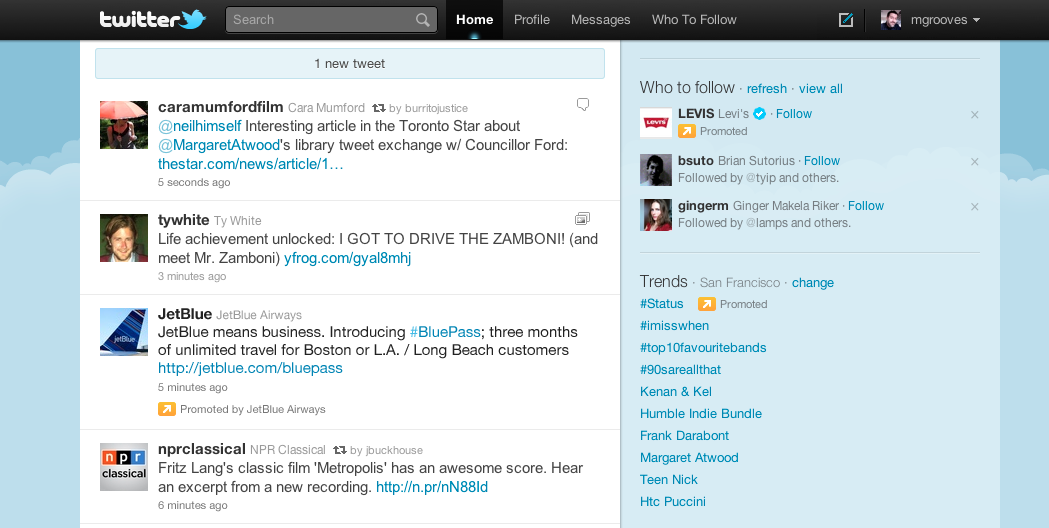Open the #BluePass hashtag link
This screenshot has height=528, width=1049.
pyautogui.click(x=445, y=332)
